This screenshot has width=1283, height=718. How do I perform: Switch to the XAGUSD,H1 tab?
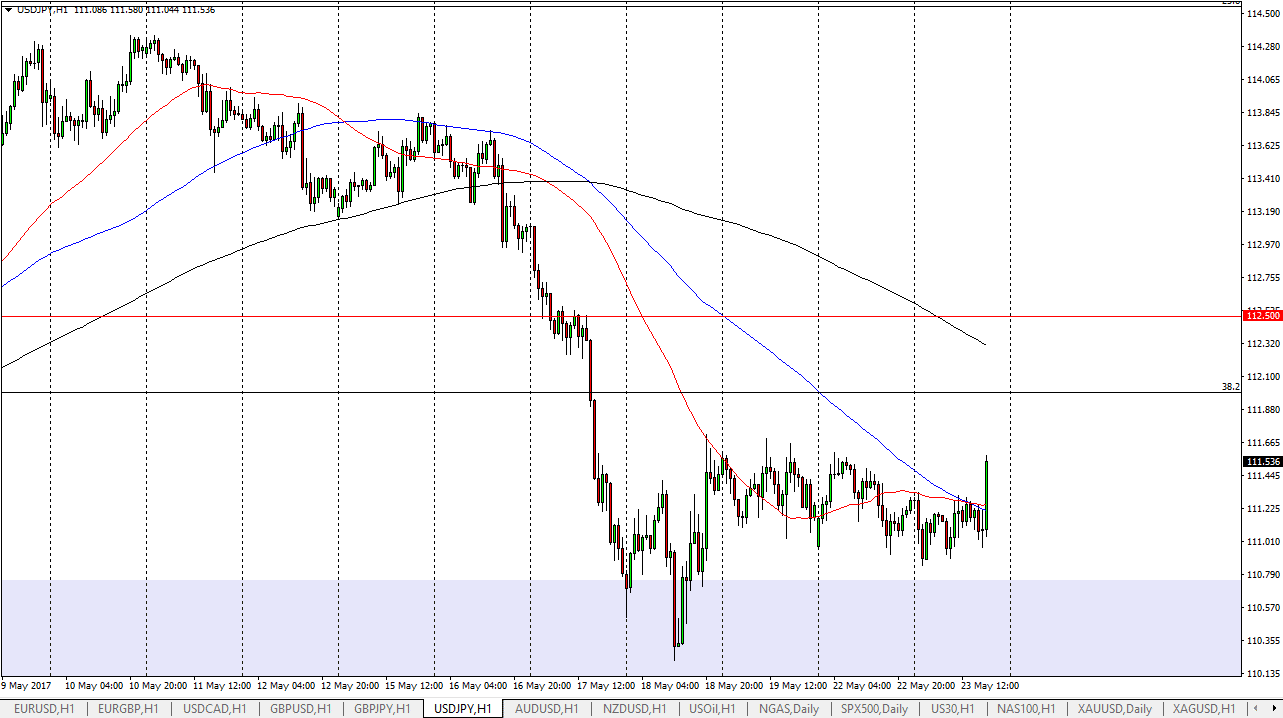pyautogui.click(x=1203, y=709)
